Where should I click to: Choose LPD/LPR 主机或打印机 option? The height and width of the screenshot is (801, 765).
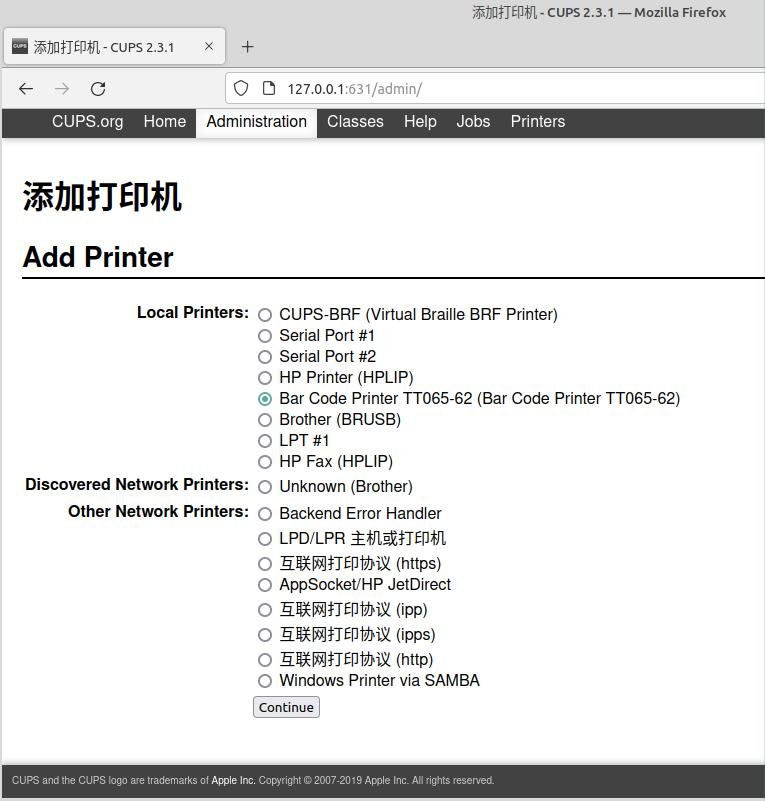coord(265,539)
